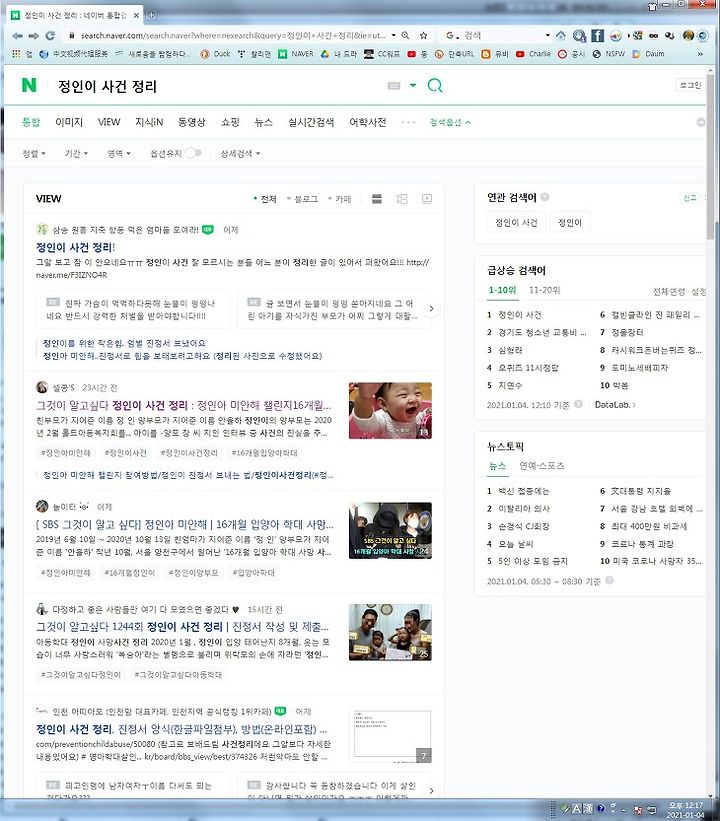
Task: Open the Duck bookmark
Action: click(216, 54)
